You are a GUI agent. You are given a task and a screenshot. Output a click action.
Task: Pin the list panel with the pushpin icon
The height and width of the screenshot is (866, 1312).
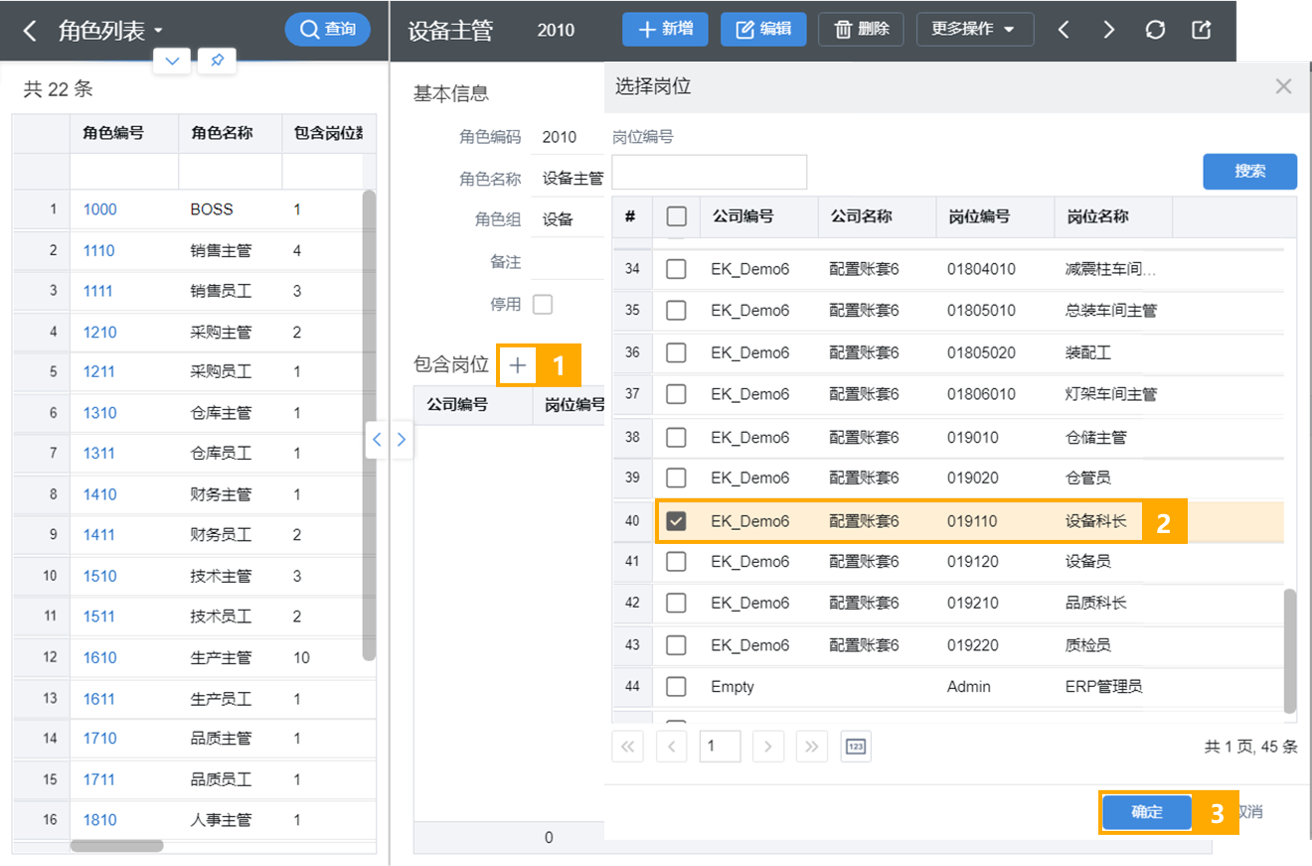pyautogui.click(x=216, y=61)
